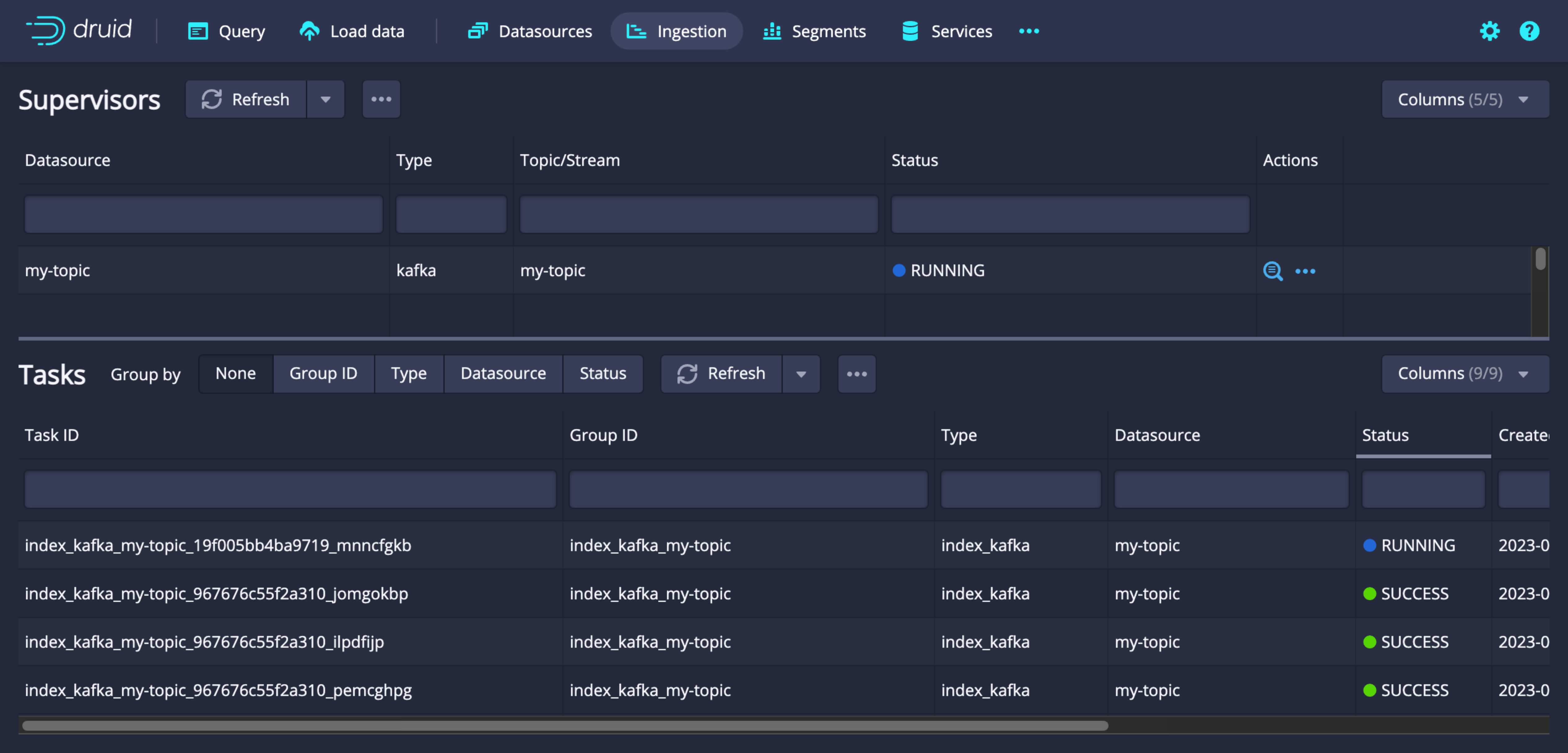Group tasks by Type
1568x753 pixels.
408,373
